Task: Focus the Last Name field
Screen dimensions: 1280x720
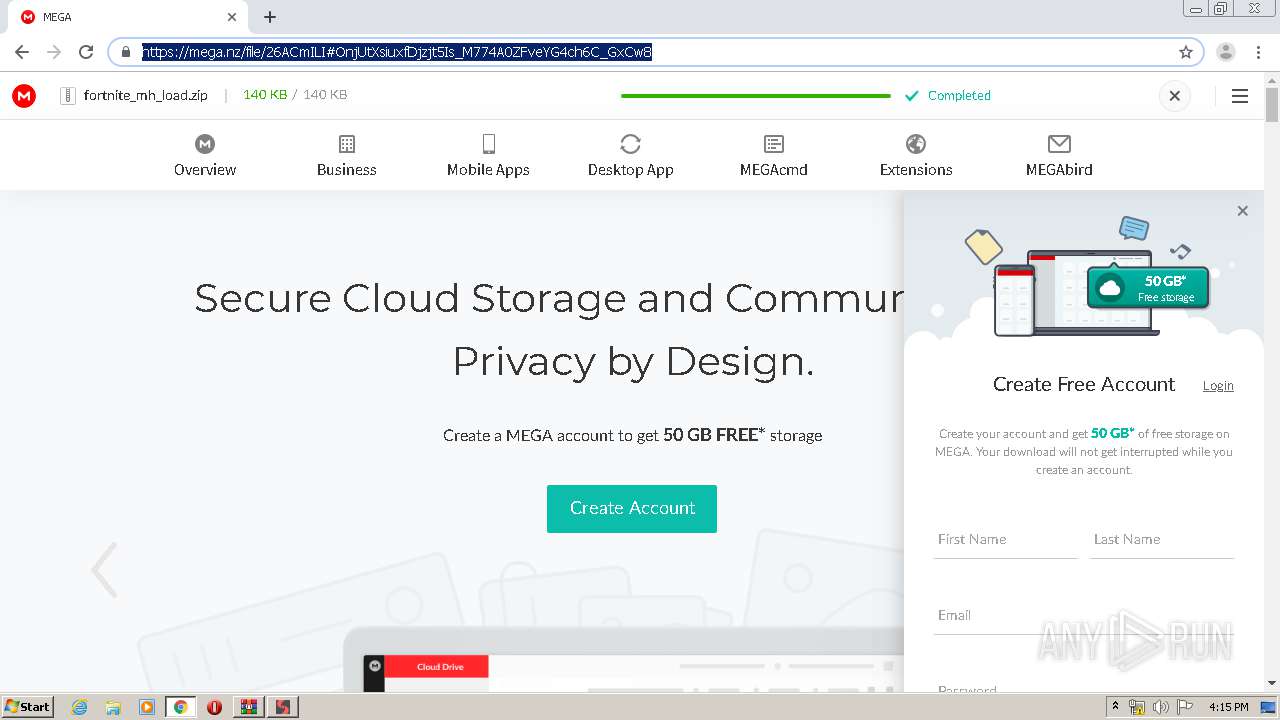Action: pos(1162,540)
